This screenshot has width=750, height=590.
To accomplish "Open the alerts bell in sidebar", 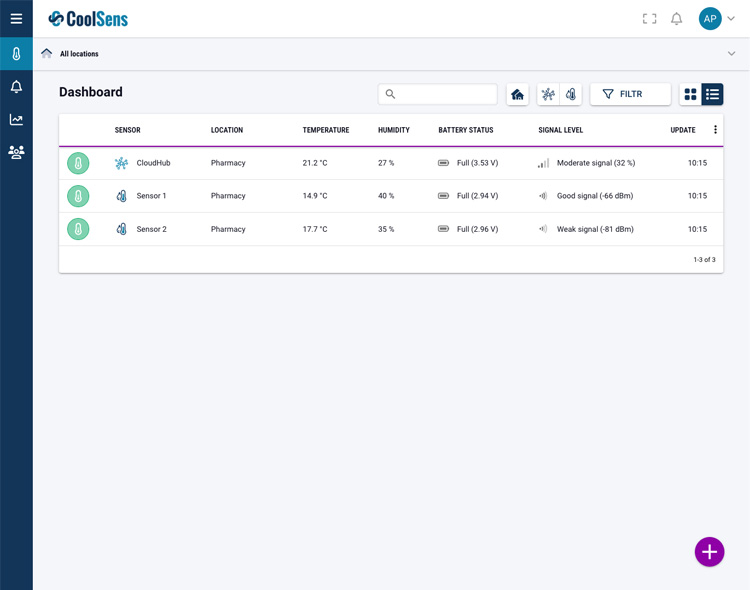I will (16, 87).
